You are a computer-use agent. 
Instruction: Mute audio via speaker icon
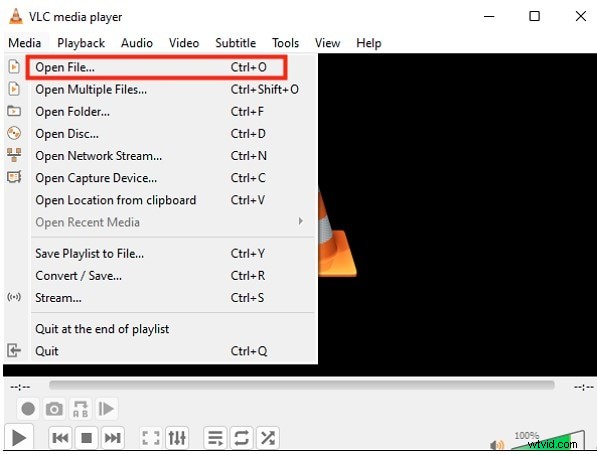[x=497, y=444]
